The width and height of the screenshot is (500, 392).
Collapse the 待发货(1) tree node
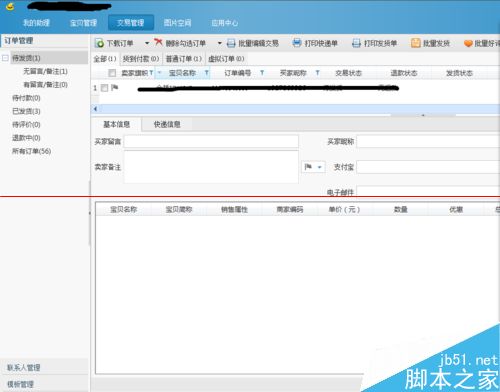[5, 58]
